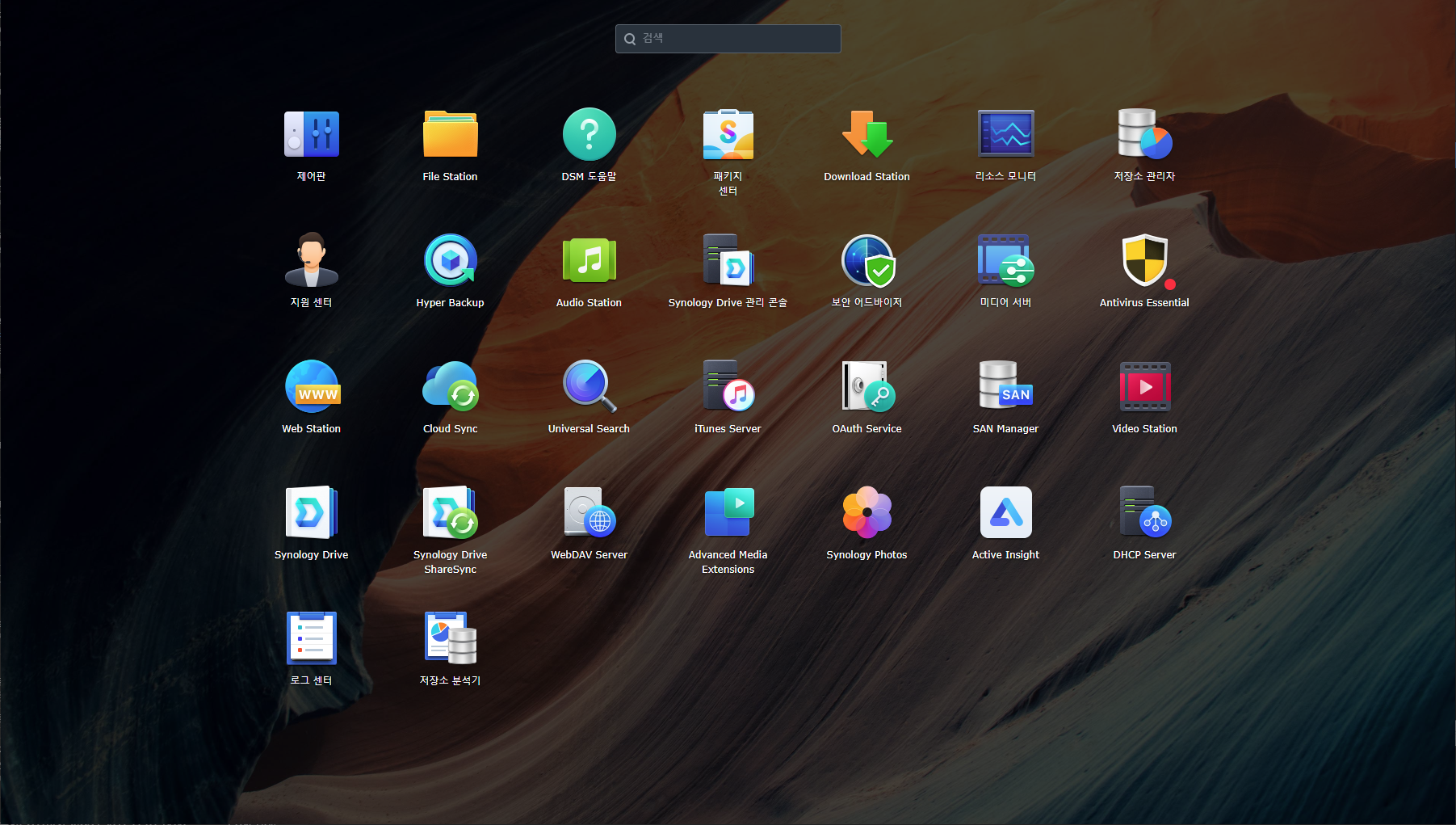
Task: Open the 지원 센터 support center
Action: point(312,260)
